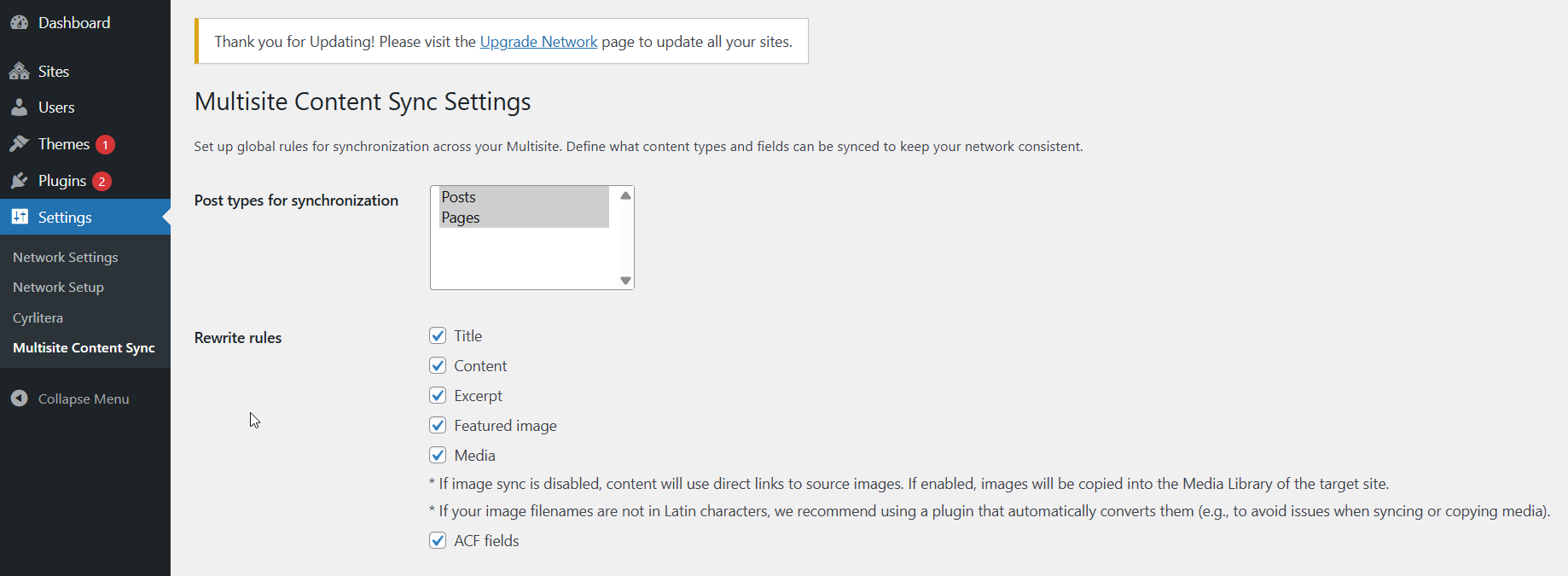Click the Plugins plug icon
Image resolution: width=1568 pixels, height=576 pixels.
[20, 181]
